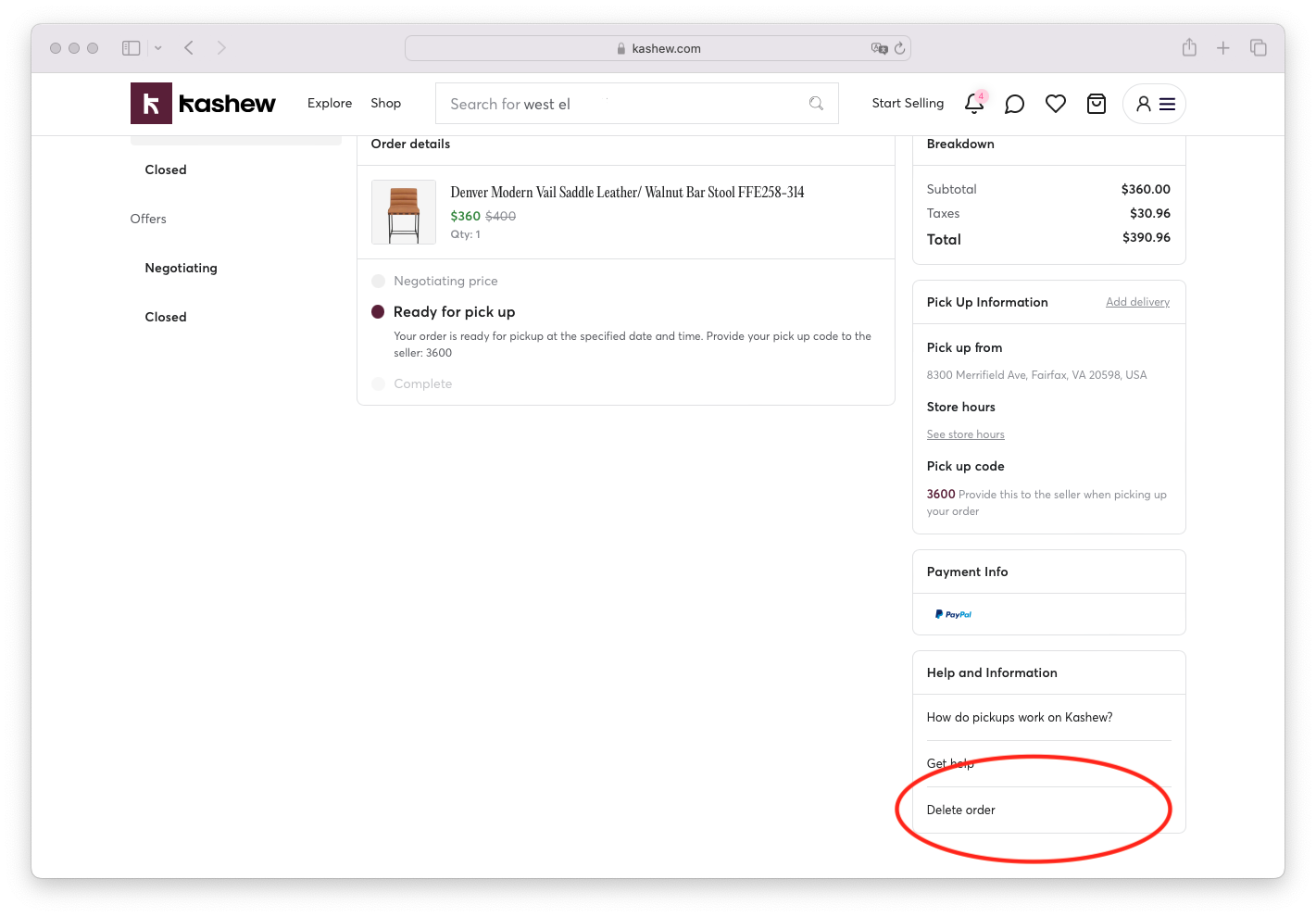
Task: Click the $30.96 taxes amount
Action: [1150, 213]
